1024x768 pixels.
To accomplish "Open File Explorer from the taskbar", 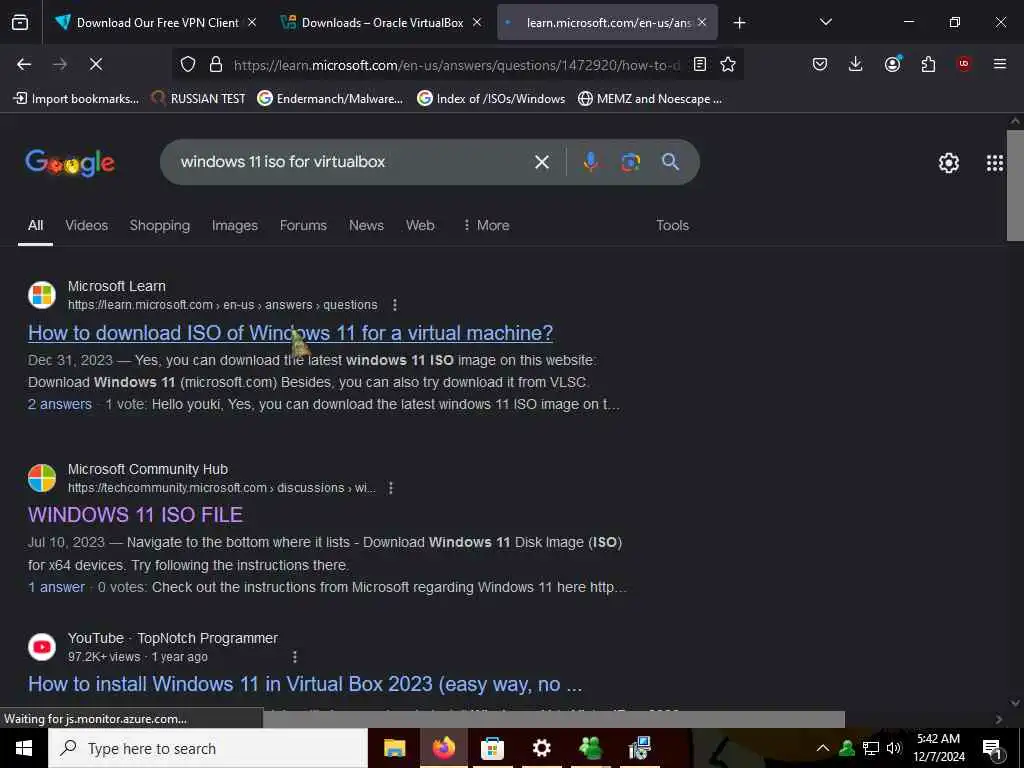I will pyautogui.click(x=394, y=748).
